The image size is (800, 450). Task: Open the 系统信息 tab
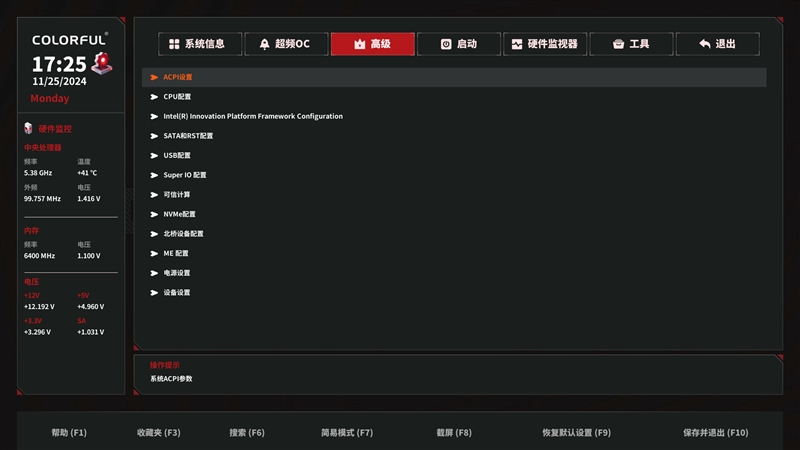[x=200, y=44]
